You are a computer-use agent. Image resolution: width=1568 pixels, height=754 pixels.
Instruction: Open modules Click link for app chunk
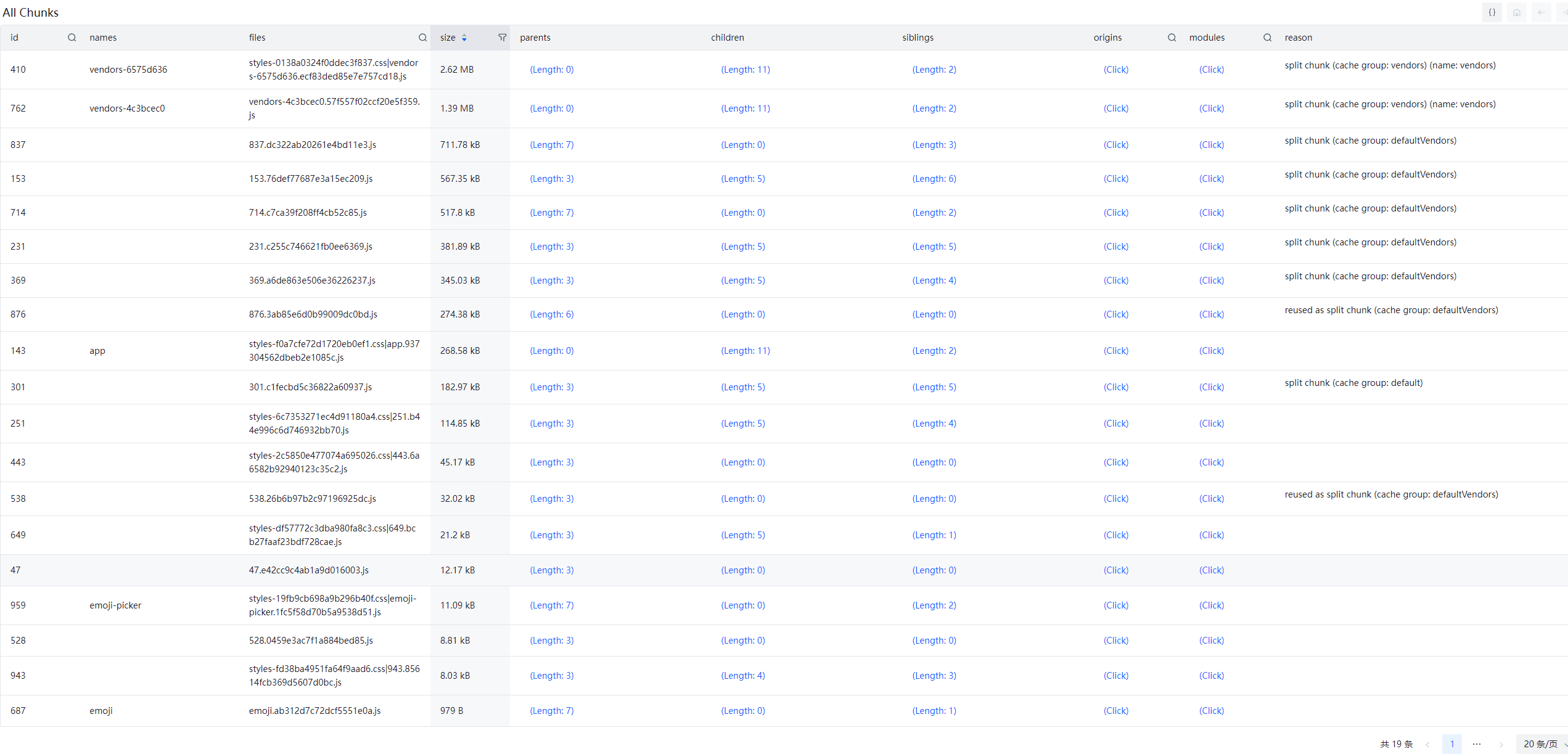tap(1211, 351)
